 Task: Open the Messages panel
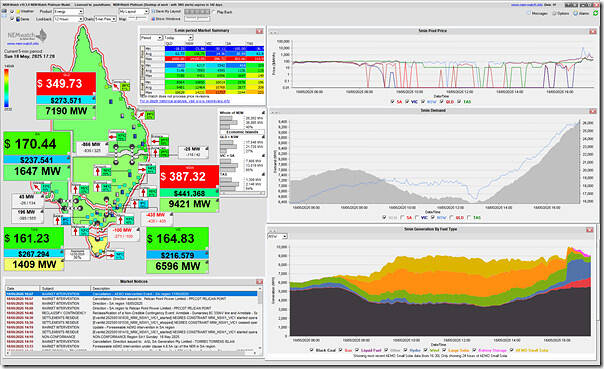pyautogui.click(x=537, y=13)
